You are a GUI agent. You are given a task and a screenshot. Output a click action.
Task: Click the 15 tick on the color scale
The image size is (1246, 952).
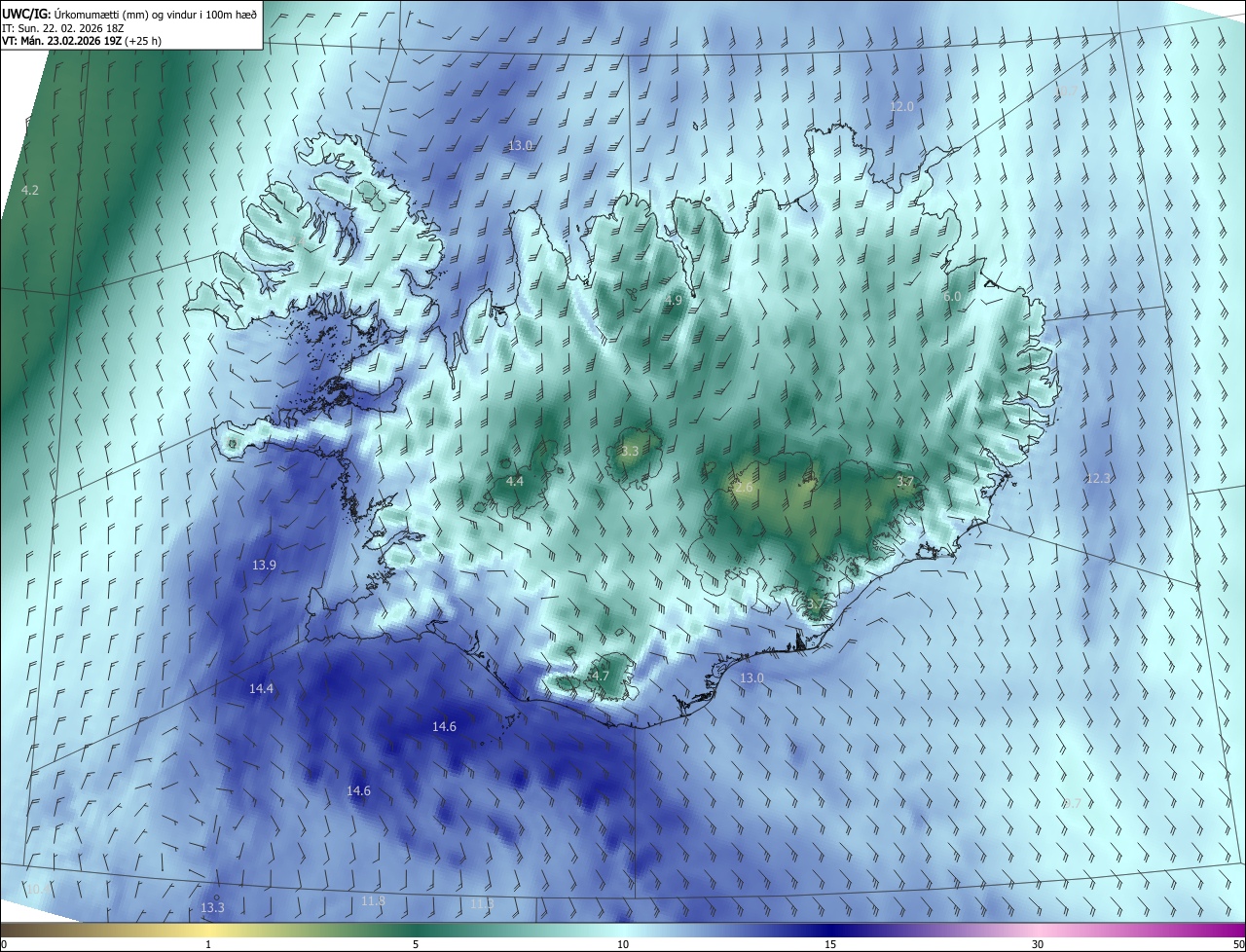(x=830, y=944)
